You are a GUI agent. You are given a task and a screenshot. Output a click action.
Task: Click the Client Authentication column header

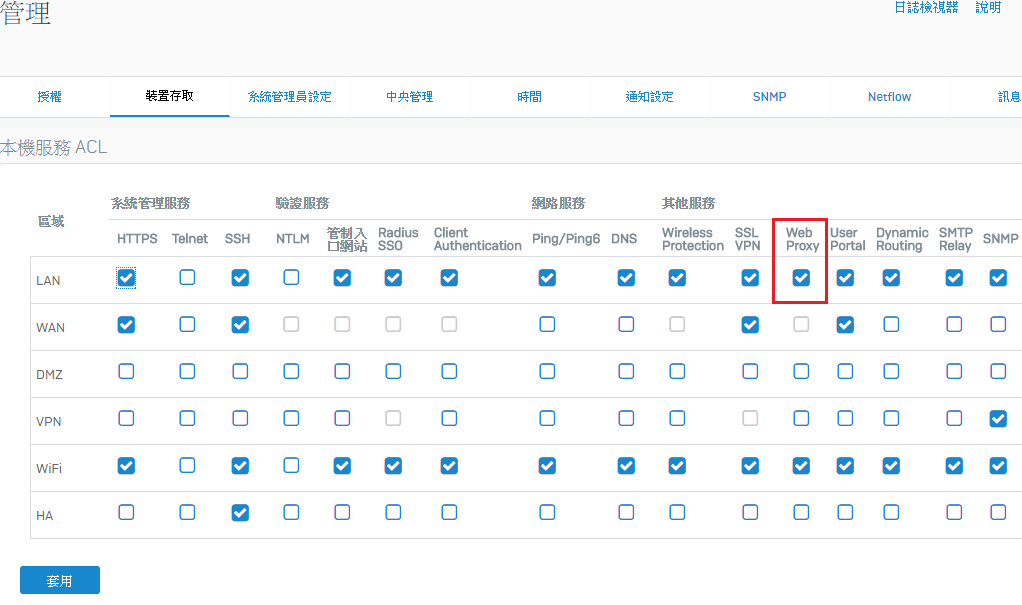[478, 239]
